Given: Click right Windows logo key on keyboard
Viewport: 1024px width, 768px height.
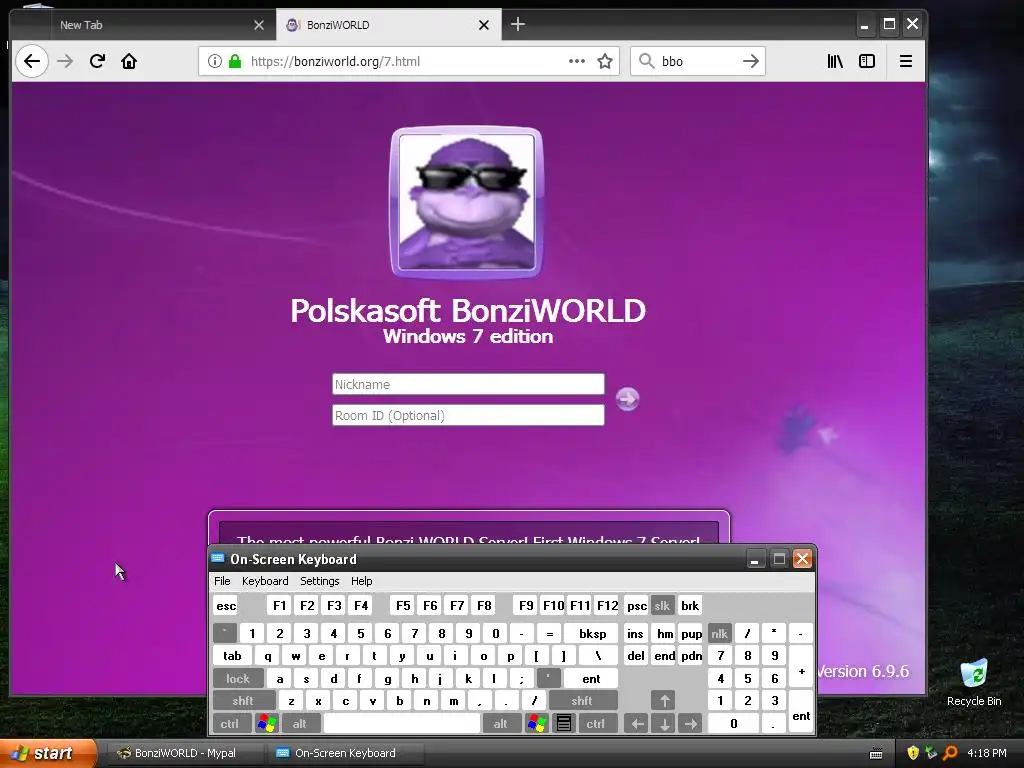Looking at the screenshot, I should [x=537, y=724].
